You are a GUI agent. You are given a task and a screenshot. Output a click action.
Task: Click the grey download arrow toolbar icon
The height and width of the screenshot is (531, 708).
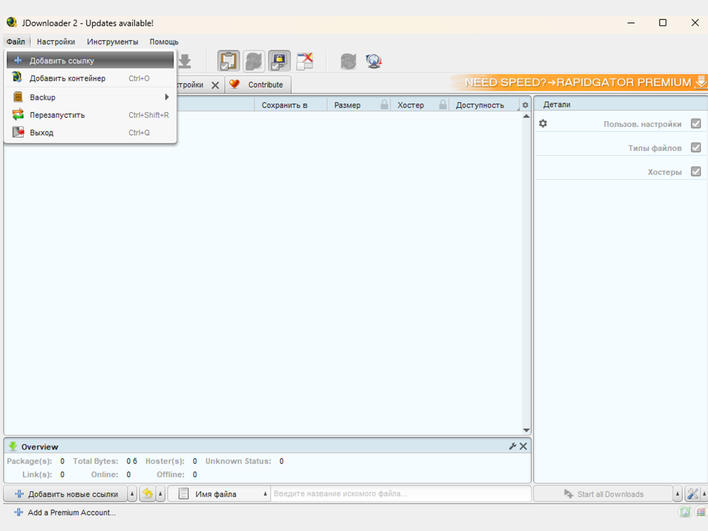pos(185,61)
